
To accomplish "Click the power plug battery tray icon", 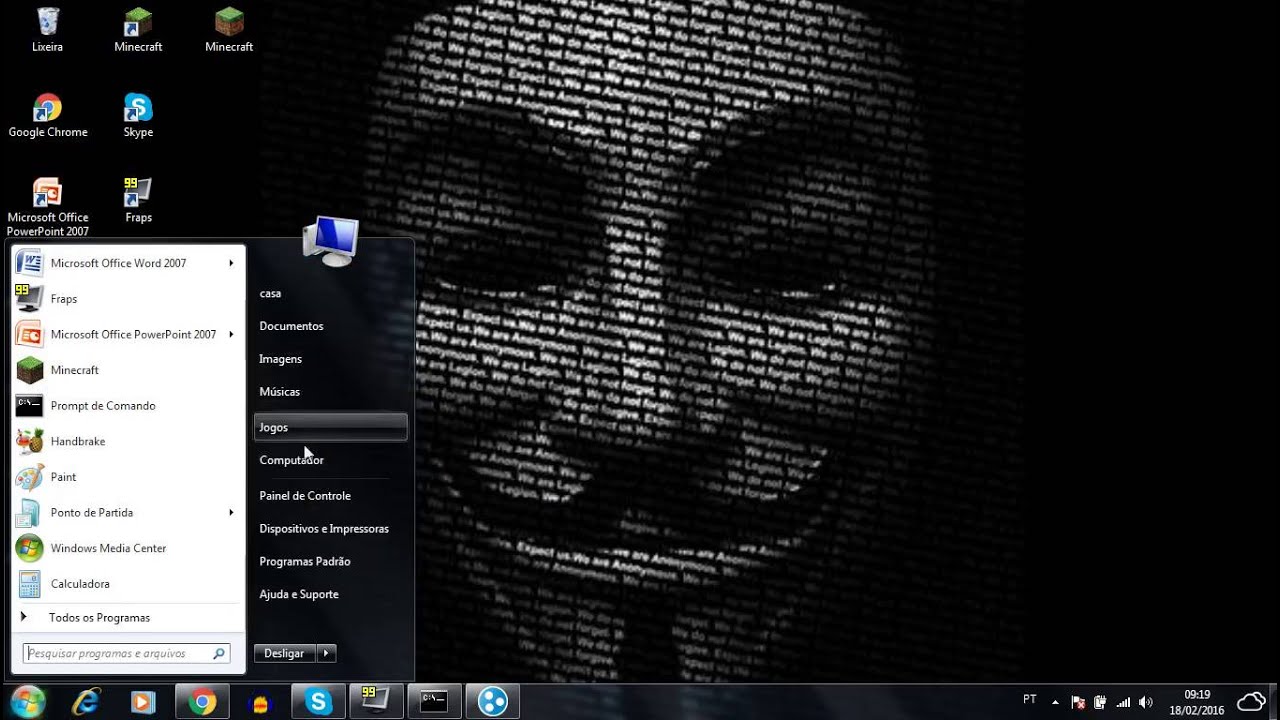I will pos(1100,702).
